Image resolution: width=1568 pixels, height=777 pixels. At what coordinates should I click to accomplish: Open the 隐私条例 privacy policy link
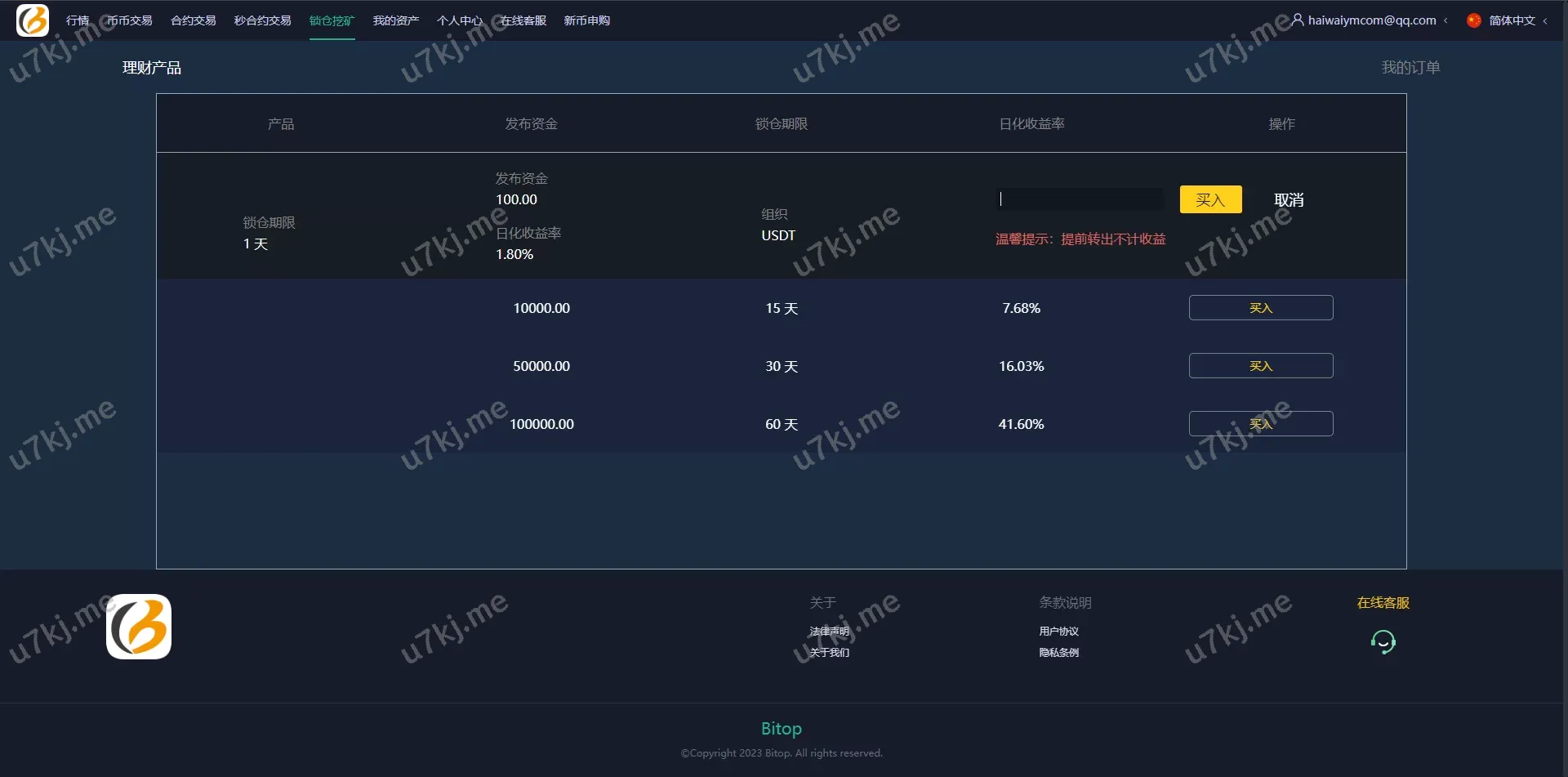tap(1058, 652)
